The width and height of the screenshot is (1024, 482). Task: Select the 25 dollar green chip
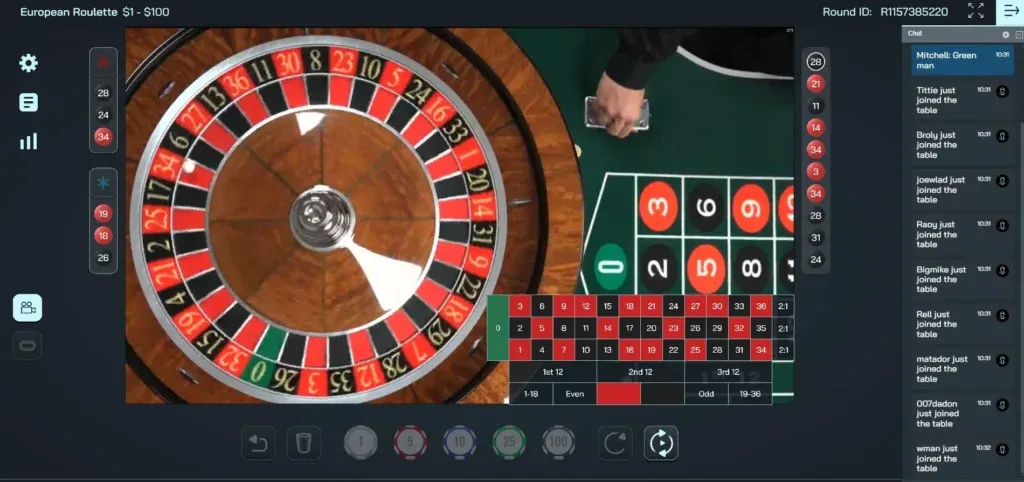(509, 443)
